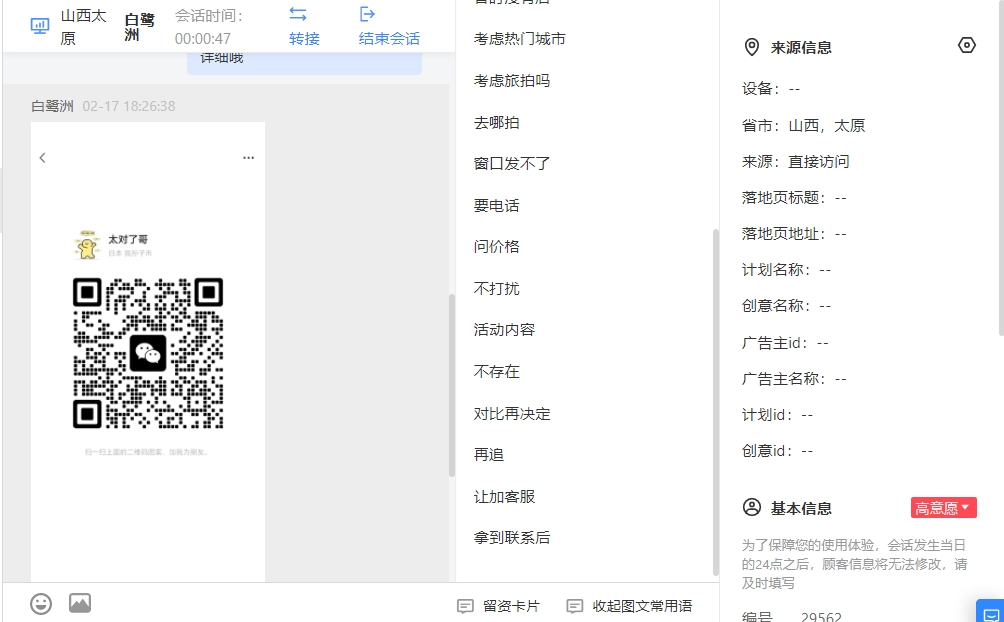
Task: Click the 收起图文常用语 message icon
Action: (x=575, y=606)
